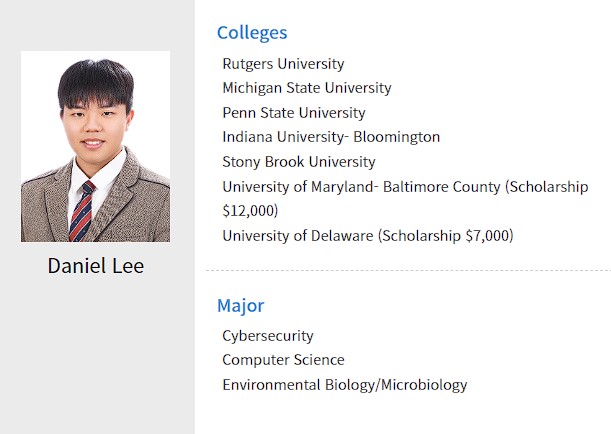Image resolution: width=611 pixels, height=434 pixels.
Task: Click the Indiana University- Bloomington entry
Action: pyautogui.click(x=331, y=137)
